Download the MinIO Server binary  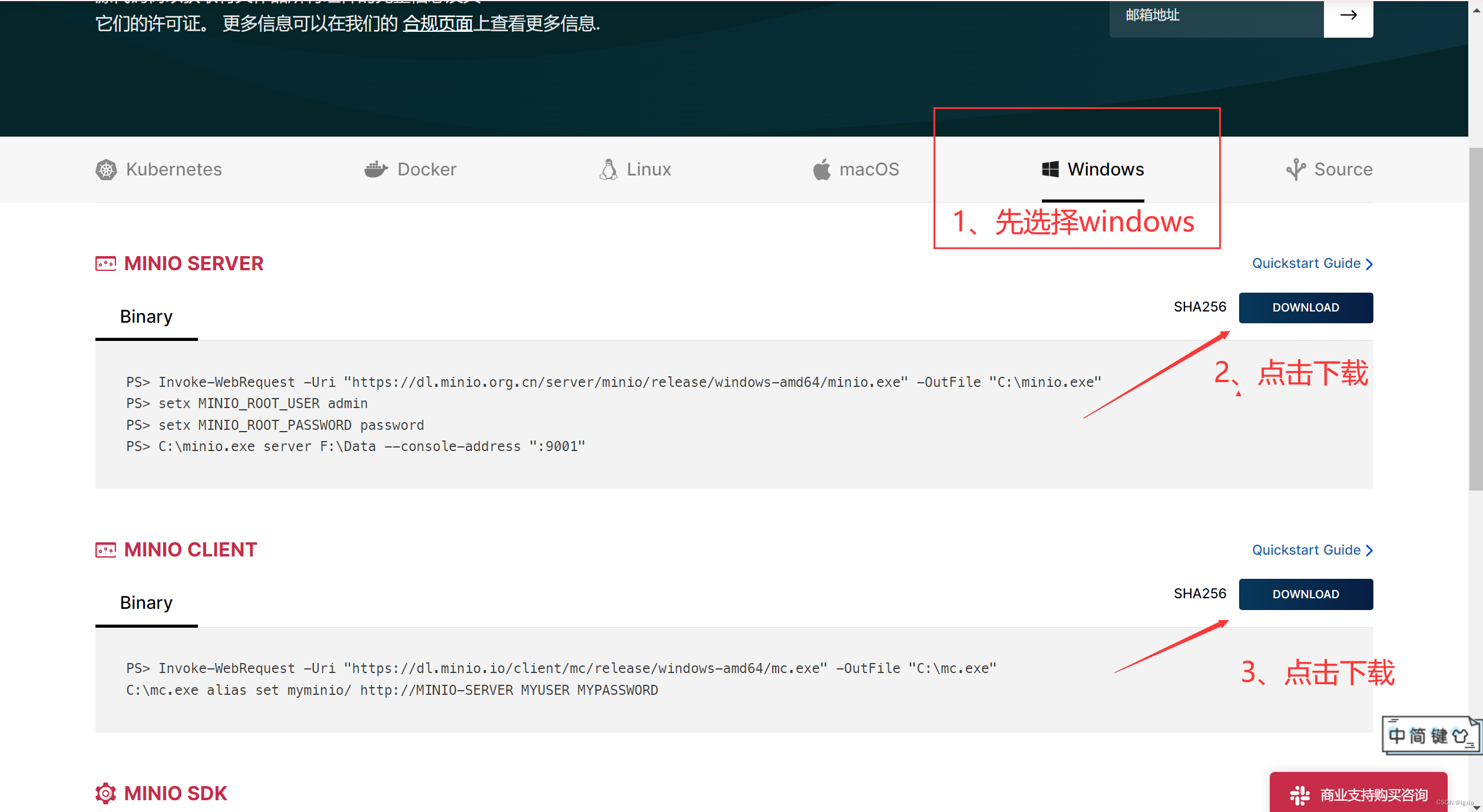coord(1305,307)
